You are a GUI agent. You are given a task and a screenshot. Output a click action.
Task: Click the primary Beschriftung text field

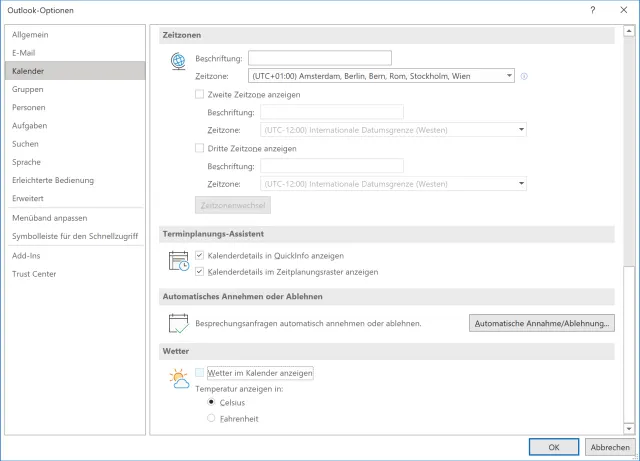click(319, 58)
